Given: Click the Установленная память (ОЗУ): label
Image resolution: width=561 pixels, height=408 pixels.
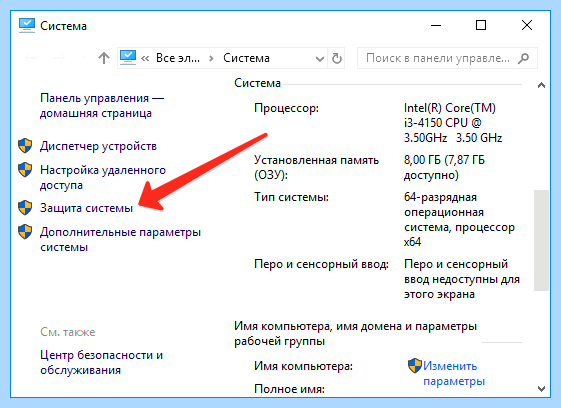Looking at the screenshot, I should [316, 167].
